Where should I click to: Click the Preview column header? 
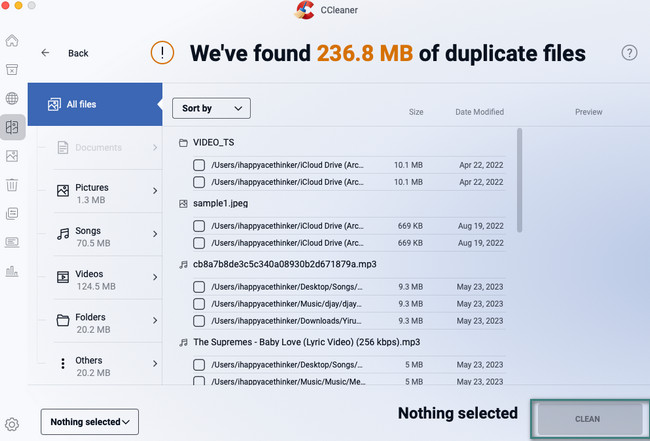click(x=589, y=112)
